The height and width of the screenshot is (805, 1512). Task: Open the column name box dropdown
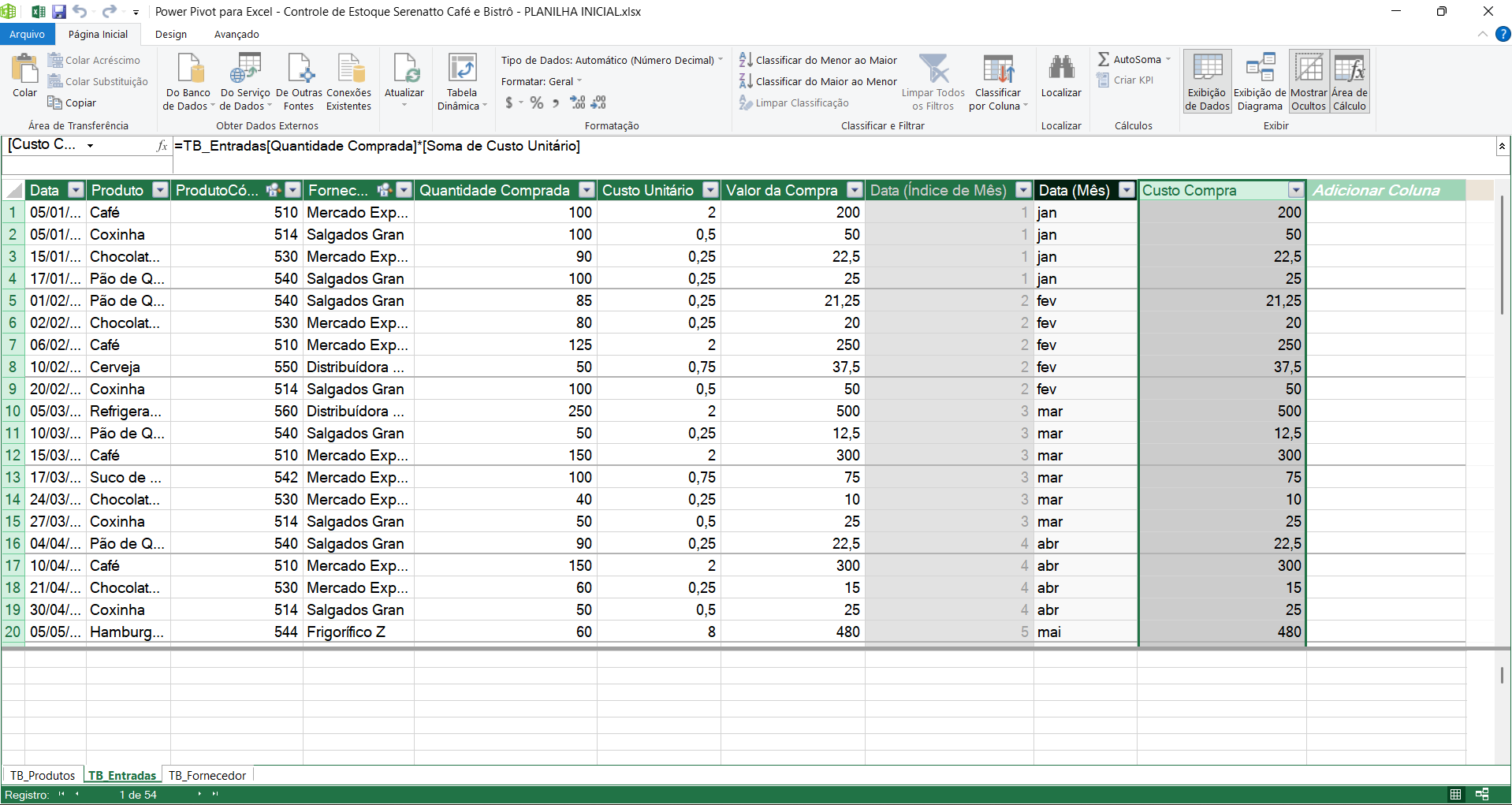(x=90, y=145)
